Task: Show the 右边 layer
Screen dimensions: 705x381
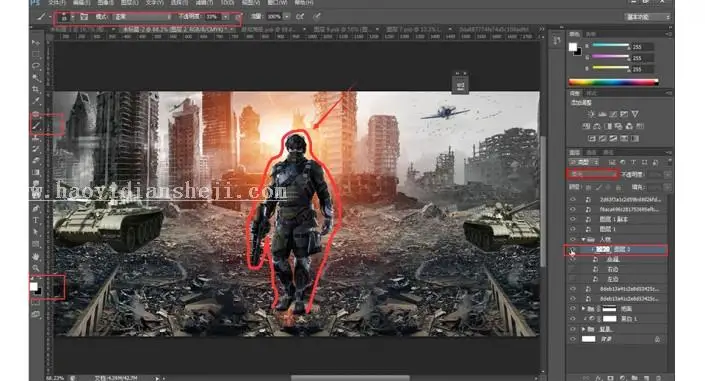Action: [573, 269]
